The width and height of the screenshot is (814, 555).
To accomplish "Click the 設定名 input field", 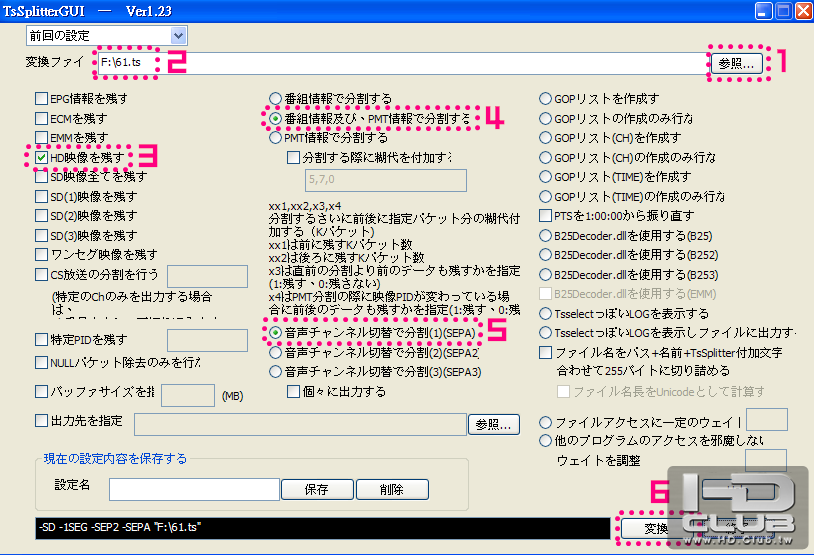I will tap(194, 490).
